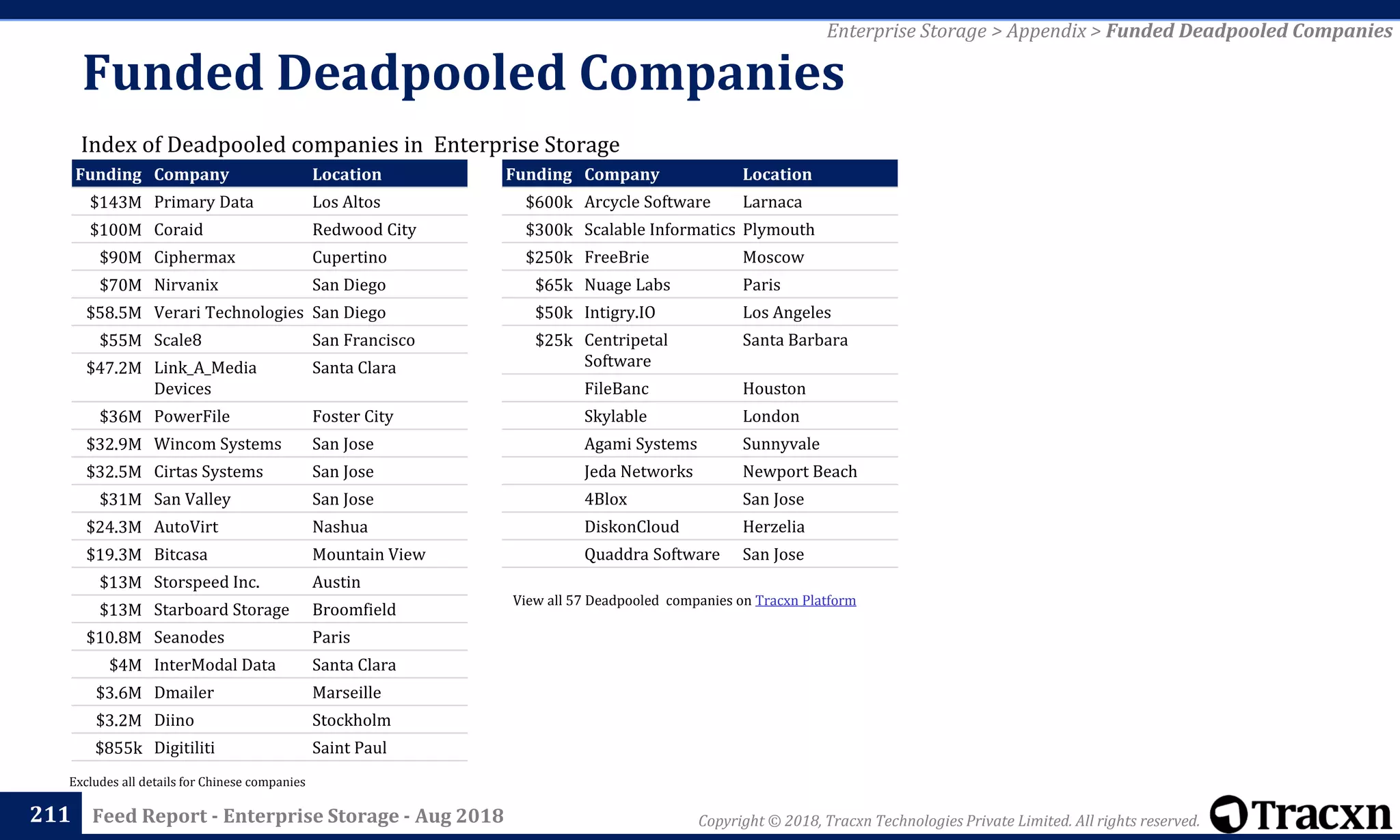Select the Primary Data company cell
The height and width of the screenshot is (840, 1400).
tap(204, 202)
